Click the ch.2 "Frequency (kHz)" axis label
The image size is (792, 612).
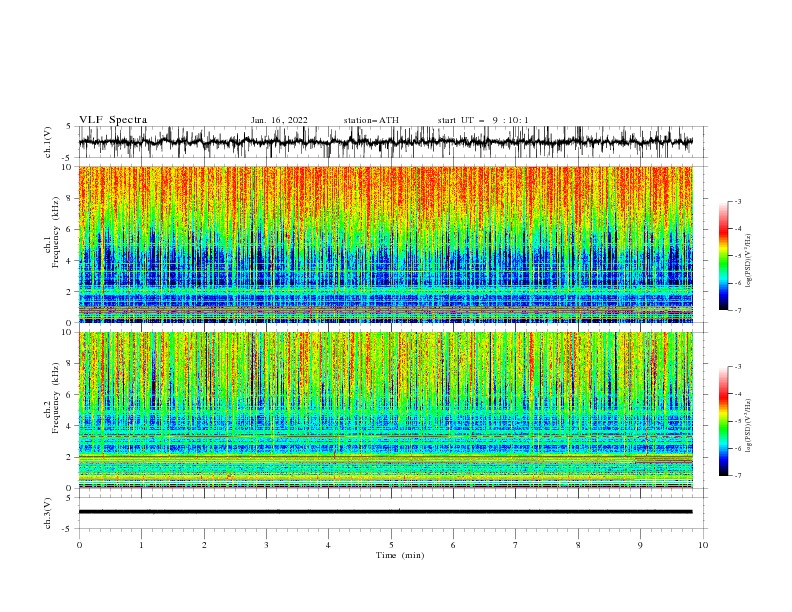coord(56,398)
